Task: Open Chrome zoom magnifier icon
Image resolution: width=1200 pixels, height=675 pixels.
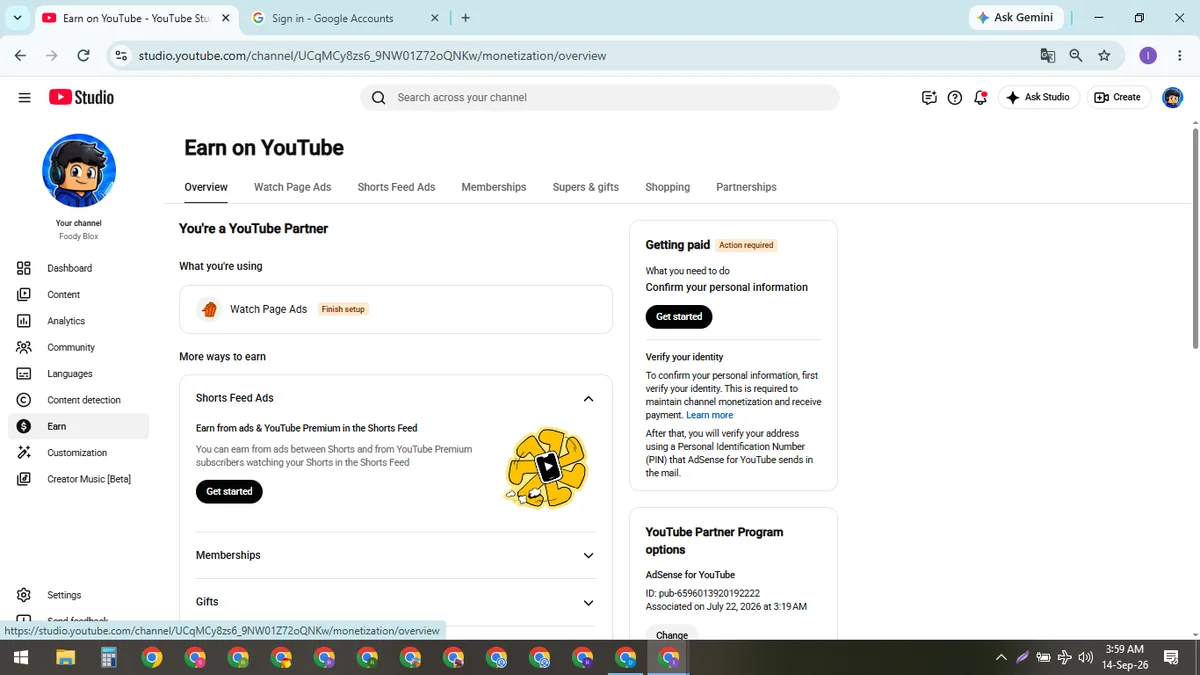Action: [1076, 56]
